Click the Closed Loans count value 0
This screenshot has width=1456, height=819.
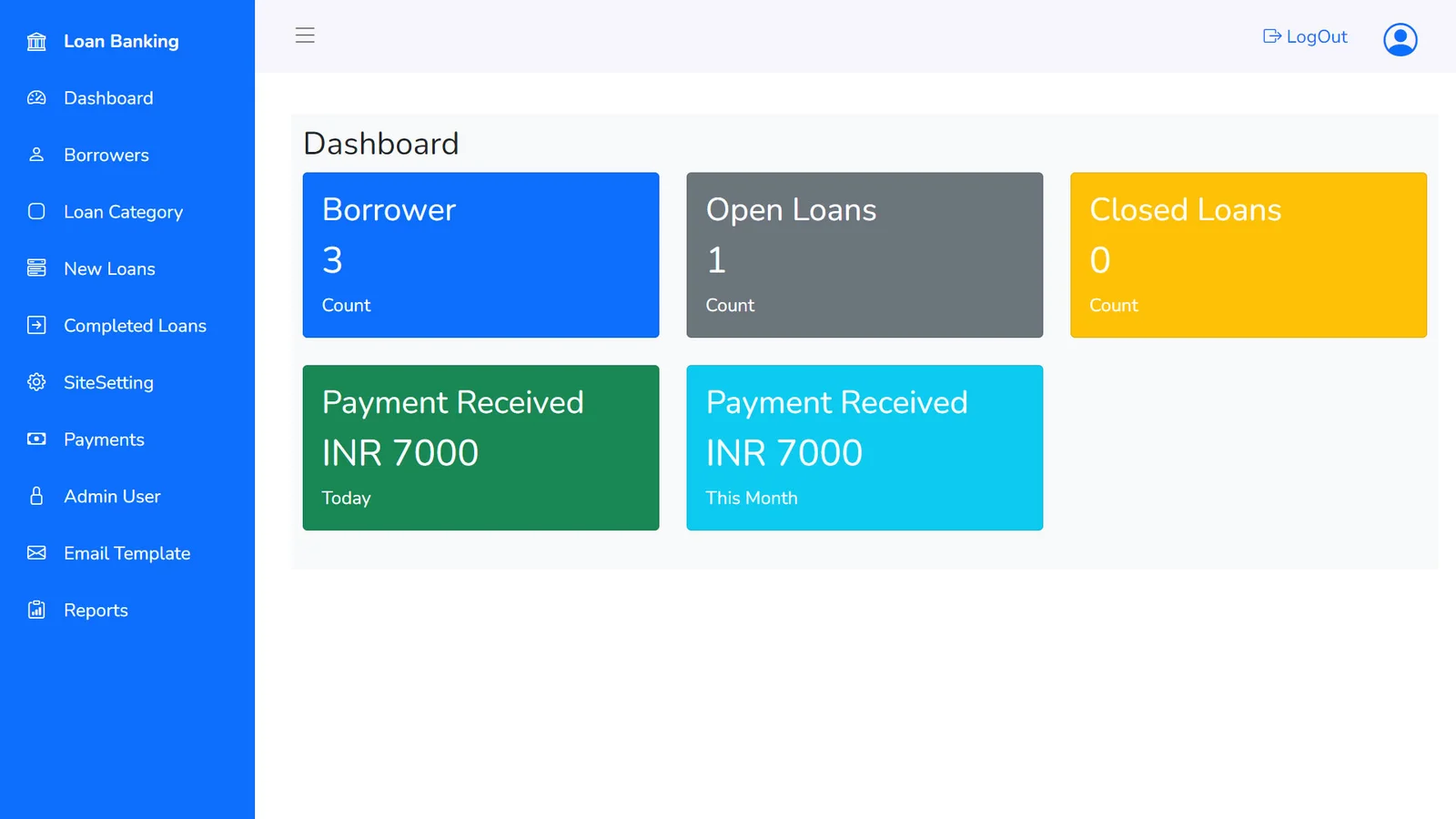click(x=1100, y=260)
